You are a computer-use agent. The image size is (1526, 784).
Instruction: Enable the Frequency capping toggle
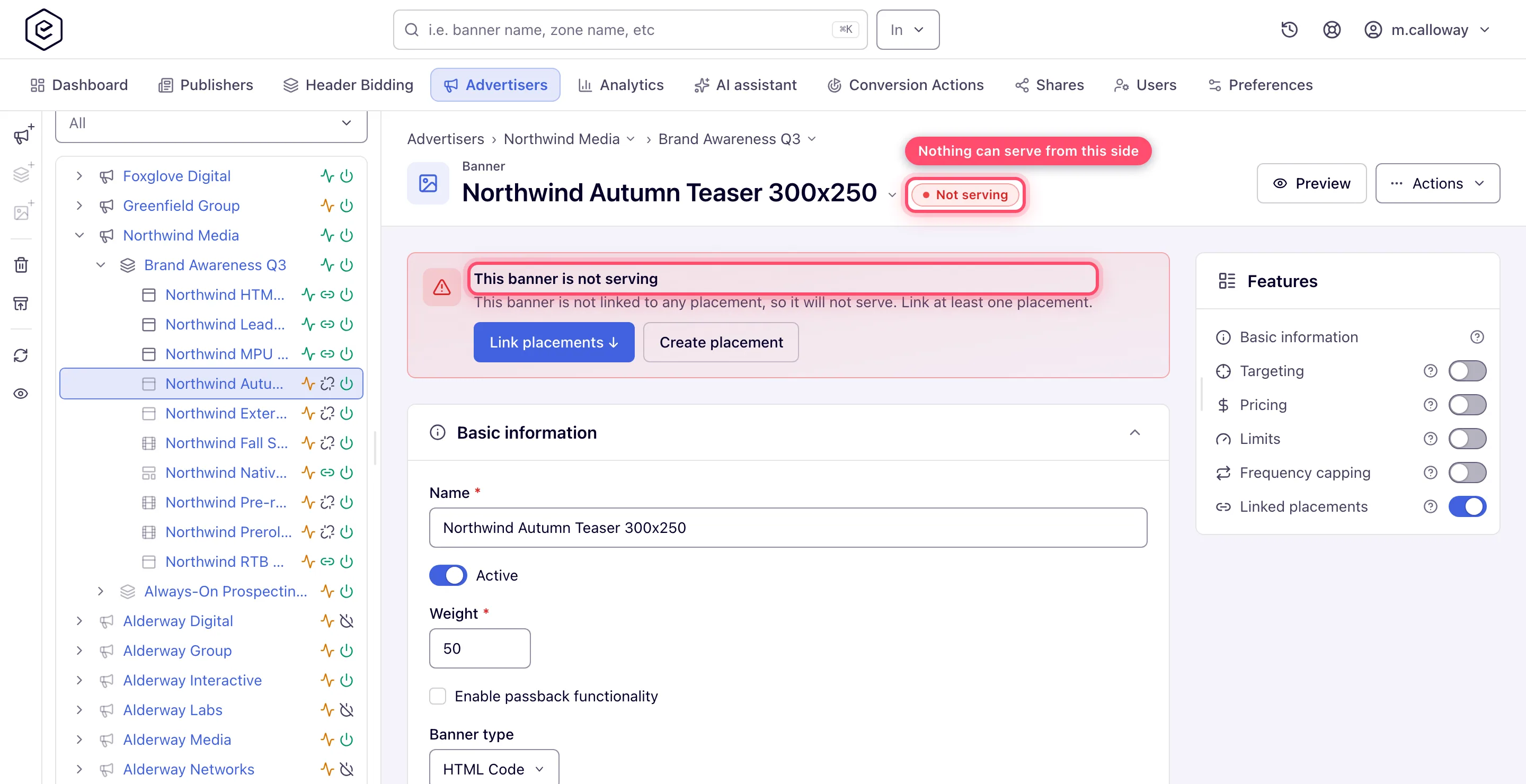coord(1467,473)
